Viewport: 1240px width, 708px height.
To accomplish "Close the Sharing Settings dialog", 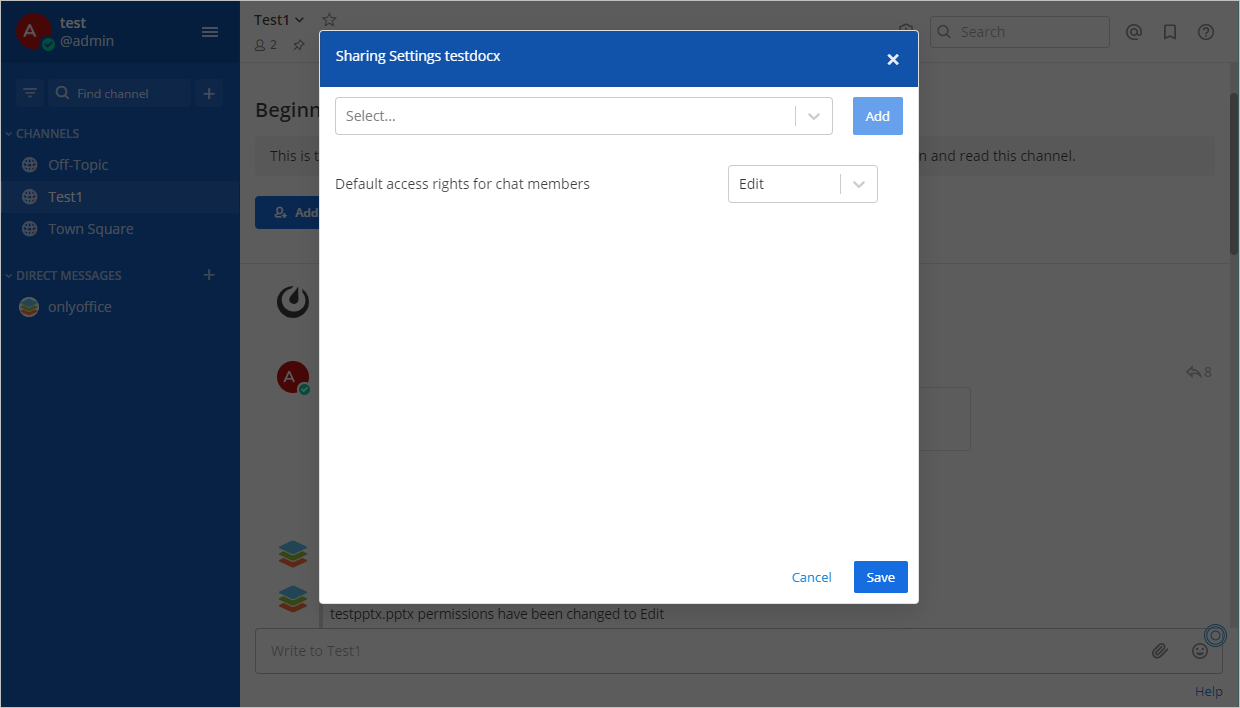I will [x=893, y=60].
